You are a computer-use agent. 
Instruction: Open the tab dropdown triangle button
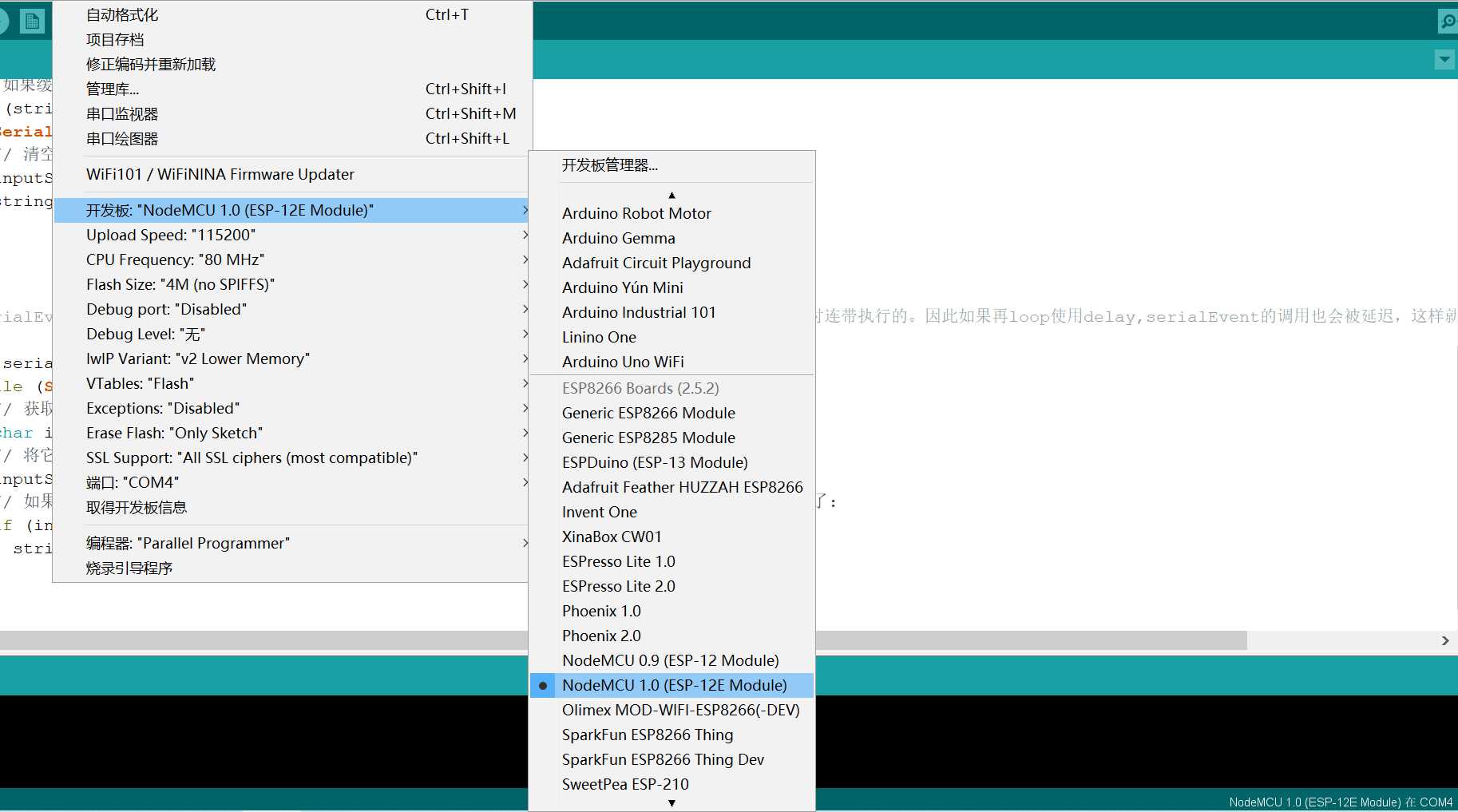point(1444,59)
